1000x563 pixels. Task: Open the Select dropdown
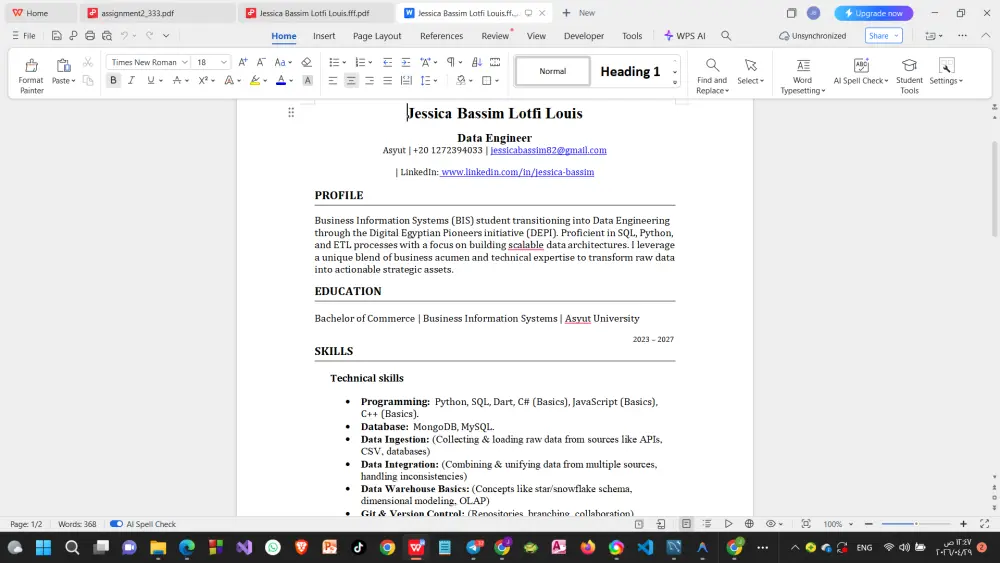tap(751, 71)
